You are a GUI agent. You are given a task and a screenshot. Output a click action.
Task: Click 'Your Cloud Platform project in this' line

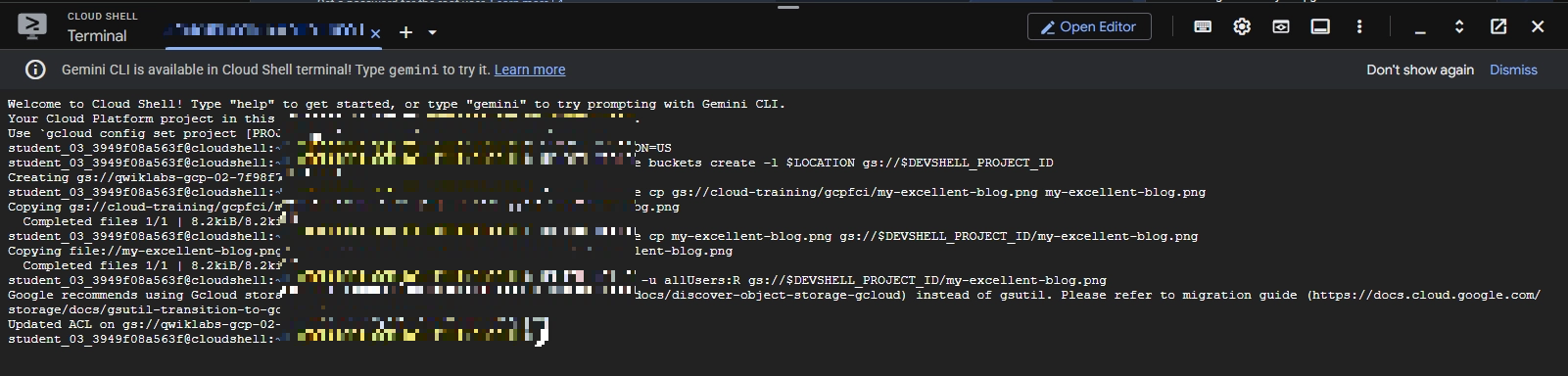point(141,118)
